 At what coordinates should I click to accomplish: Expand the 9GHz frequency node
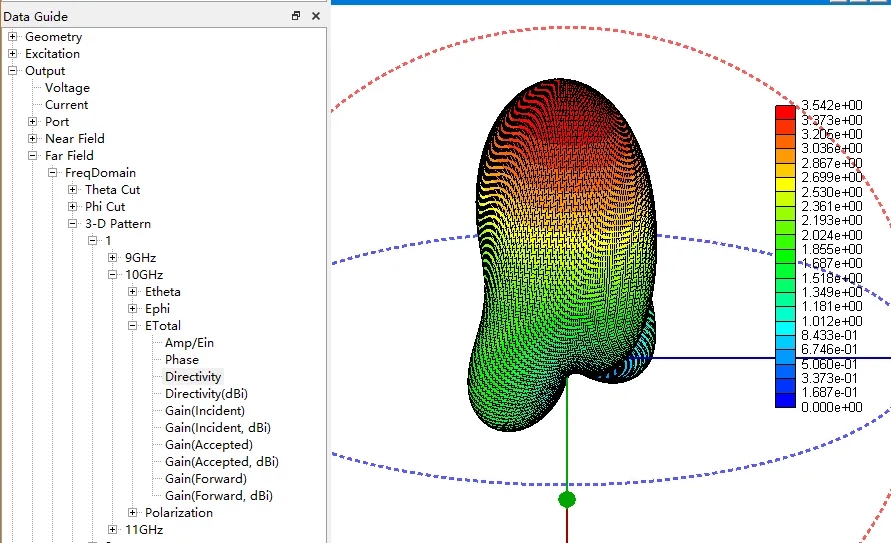(x=113, y=258)
